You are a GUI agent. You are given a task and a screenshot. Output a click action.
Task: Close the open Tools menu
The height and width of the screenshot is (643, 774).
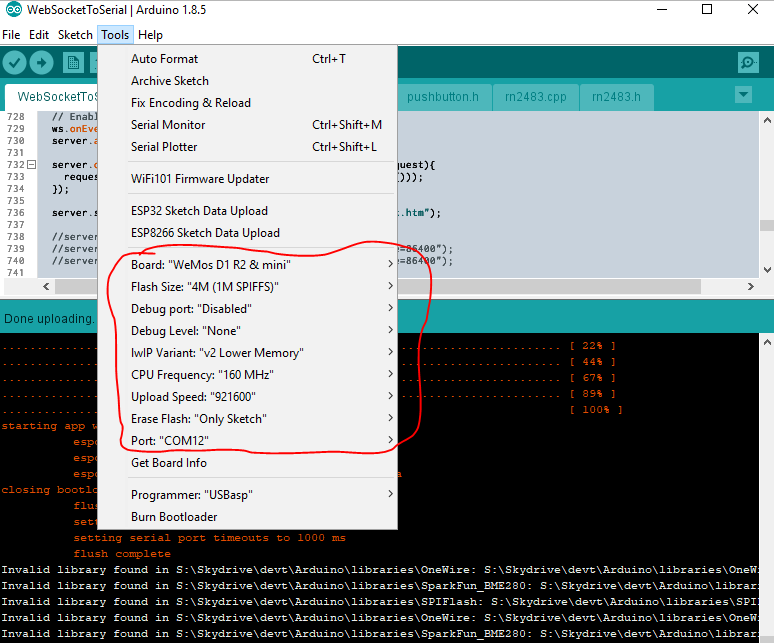coord(115,35)
